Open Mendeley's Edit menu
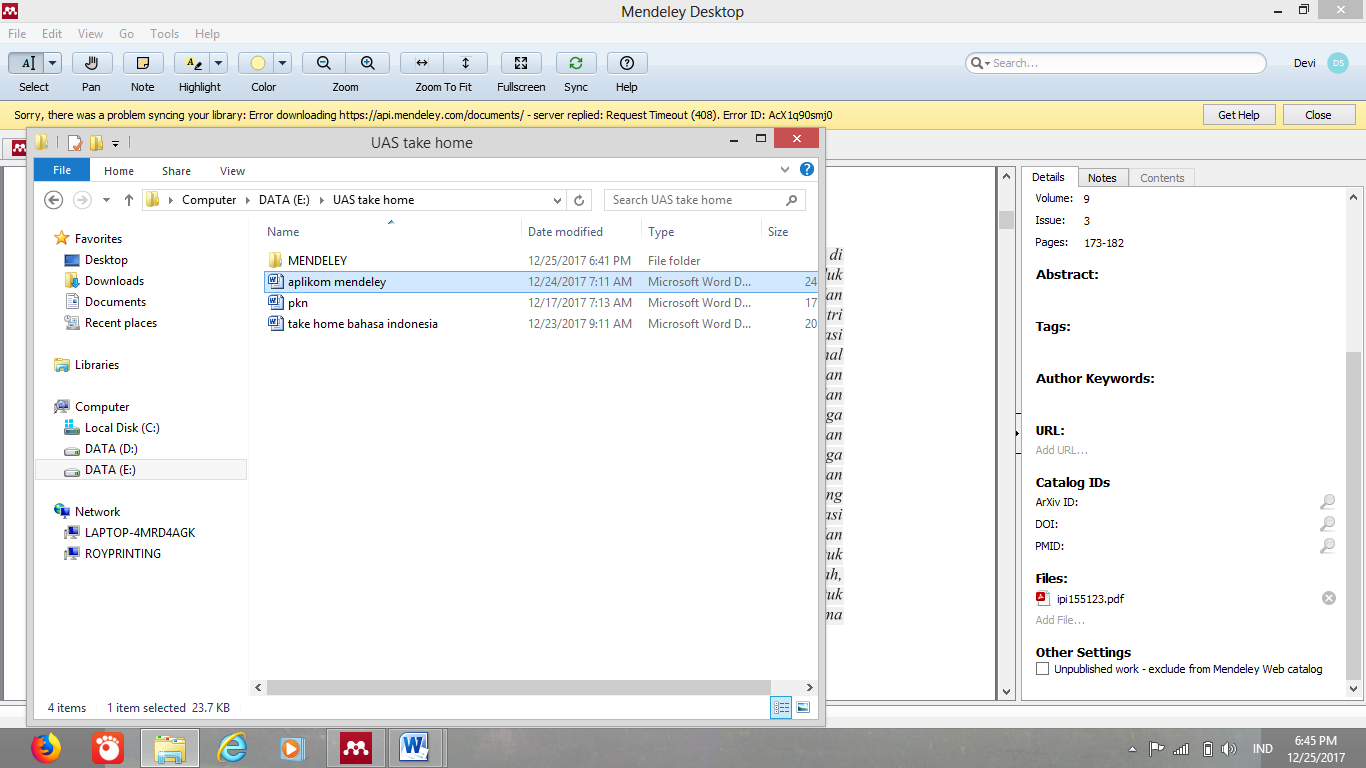This screenshot has width=1366, height=768. pos(52,34)
